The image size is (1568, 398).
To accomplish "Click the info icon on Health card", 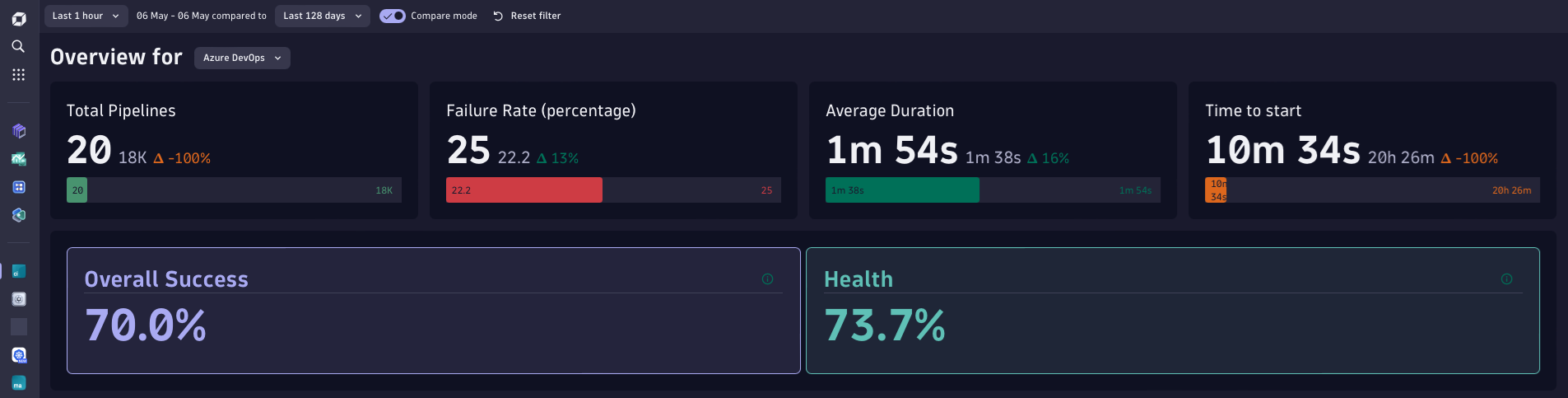I will pyautogui.click(x=1506, y=279).
